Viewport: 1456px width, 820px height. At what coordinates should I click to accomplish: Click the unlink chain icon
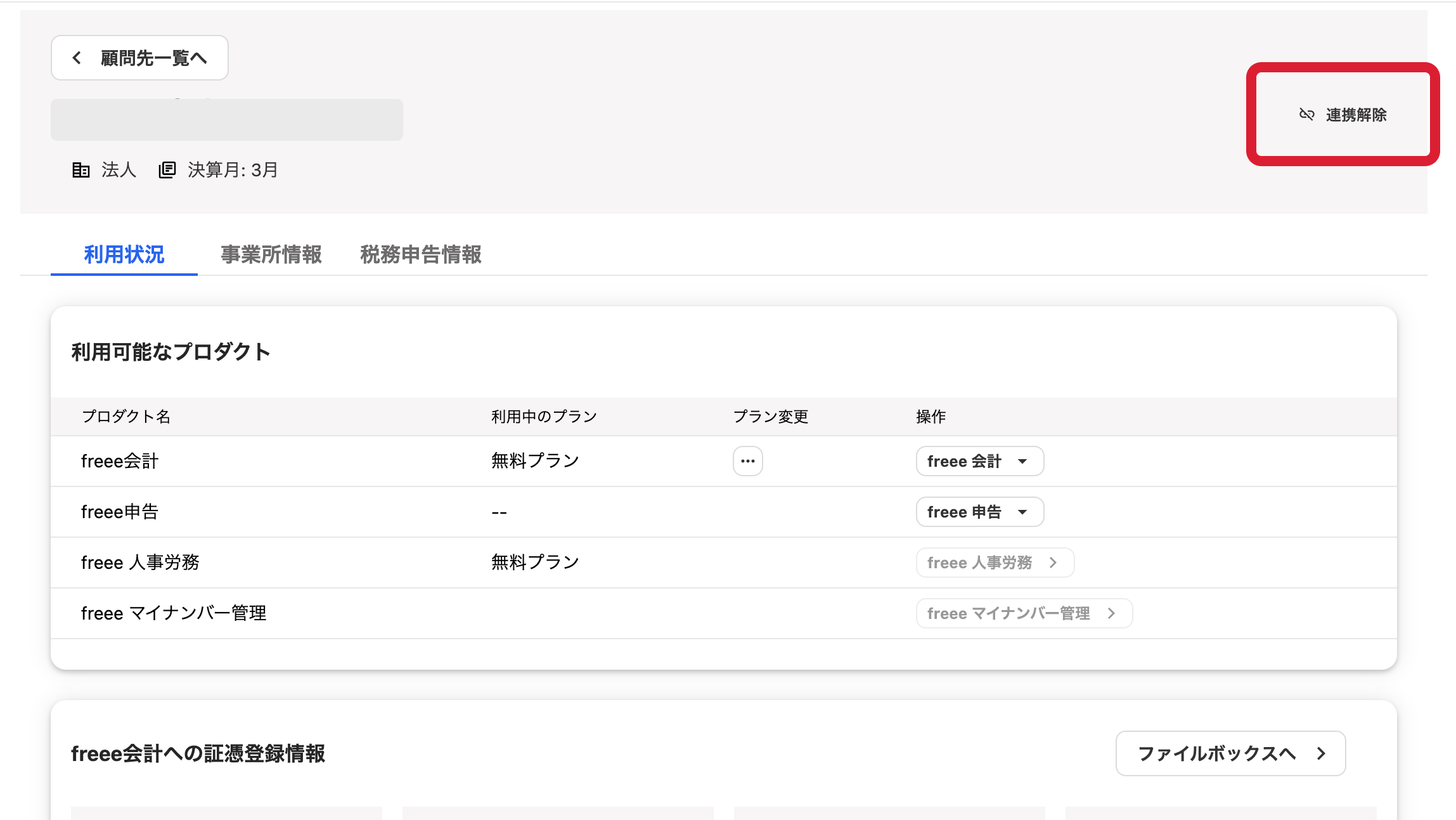coord(1306,114)
